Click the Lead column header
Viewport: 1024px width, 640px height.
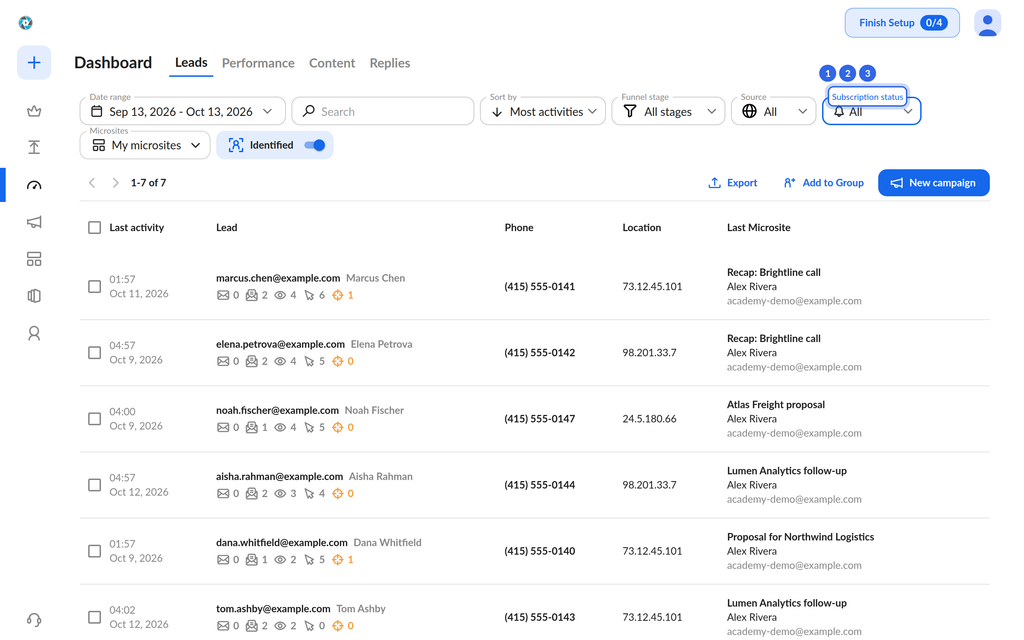[x=227, y=227]
